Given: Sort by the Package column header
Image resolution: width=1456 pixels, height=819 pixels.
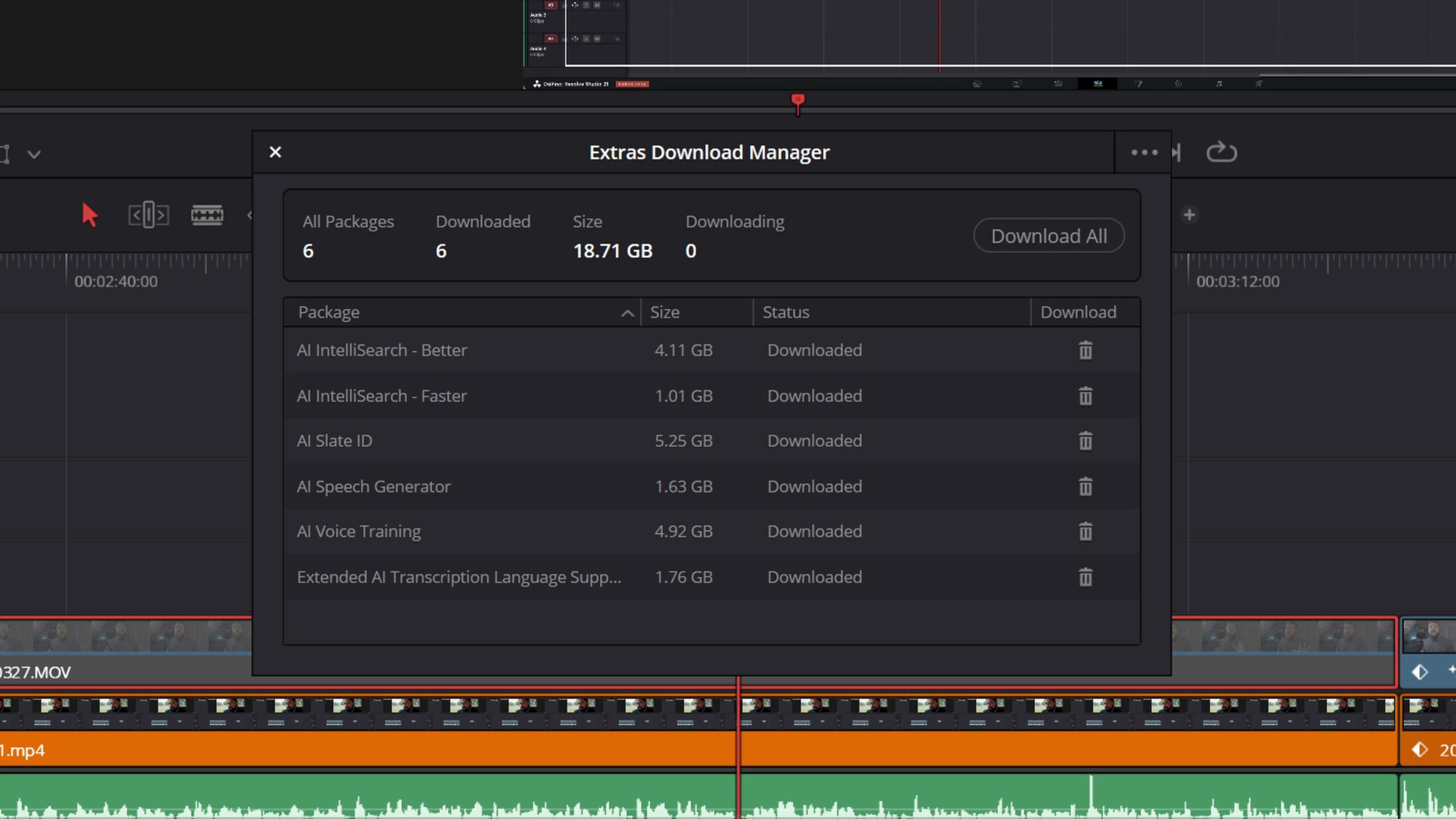Looking at the screenshot, I should [462, 312].
